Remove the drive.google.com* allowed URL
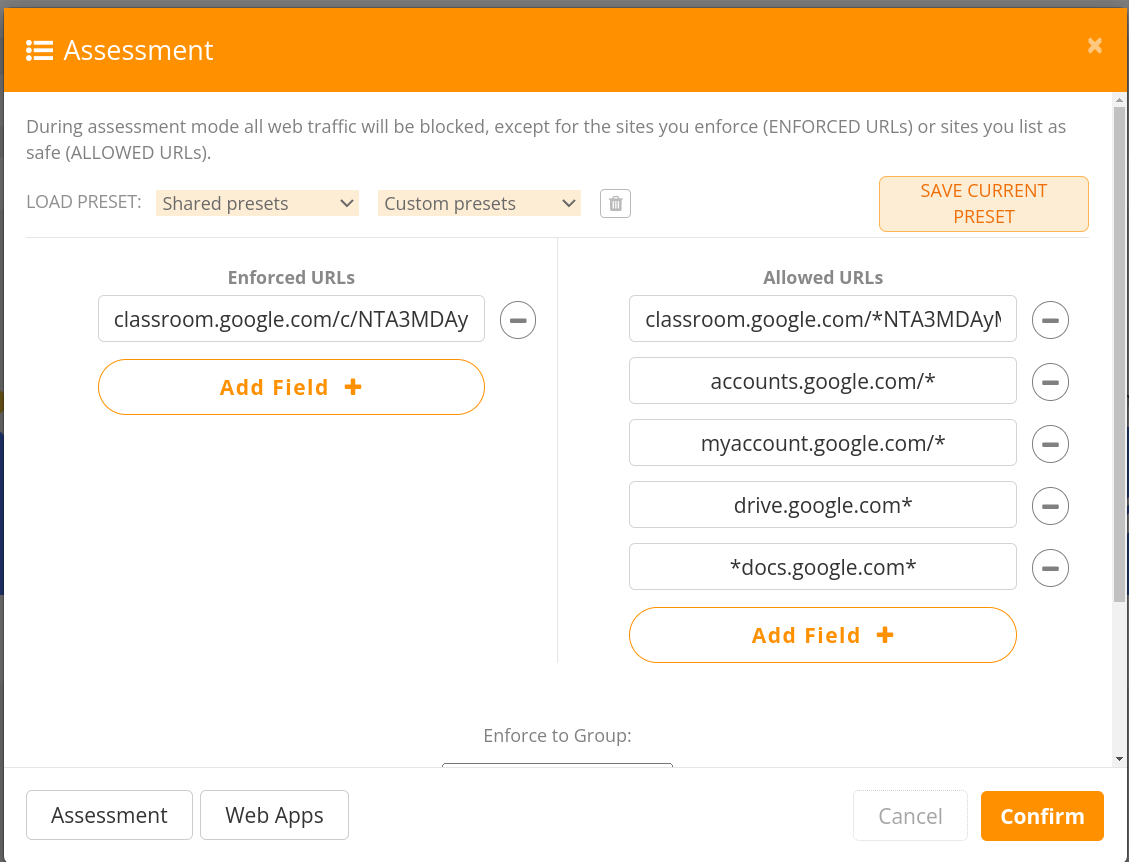This screenshot has height=862, width=1129. [x=1050, y=506]
